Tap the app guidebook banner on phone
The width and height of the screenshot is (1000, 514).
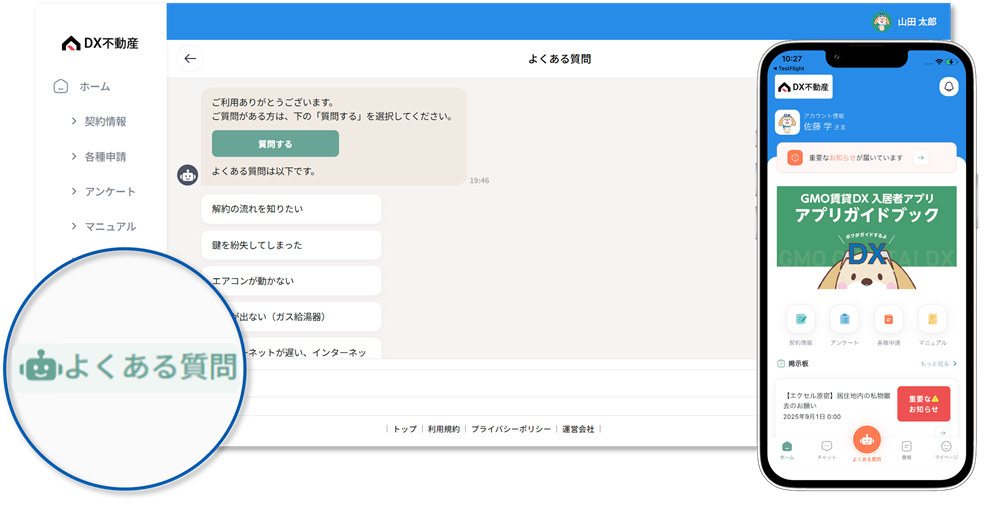click(866, 237)
